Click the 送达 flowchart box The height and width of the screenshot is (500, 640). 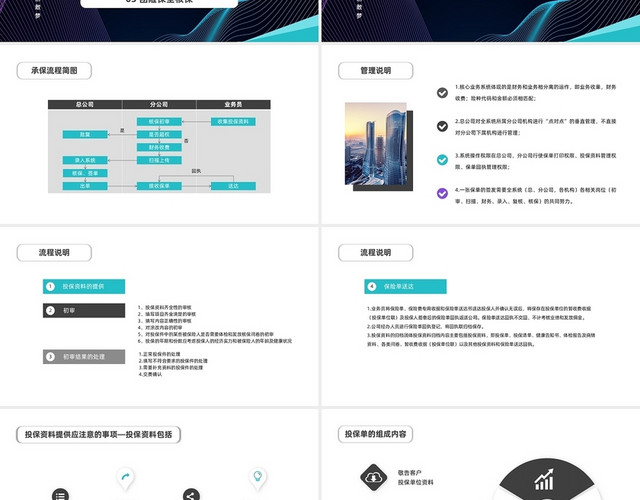click(233, 186)
